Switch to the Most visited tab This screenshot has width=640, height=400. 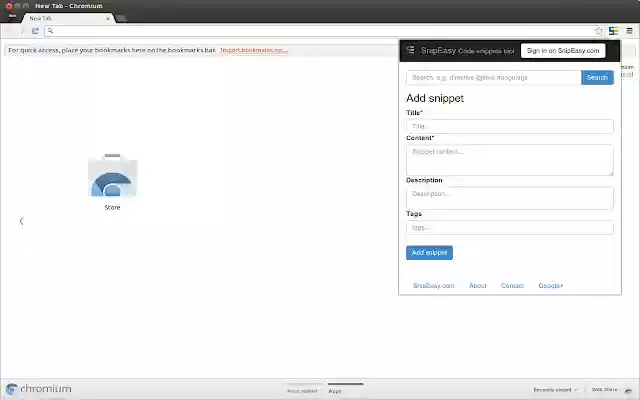(302, 391)
